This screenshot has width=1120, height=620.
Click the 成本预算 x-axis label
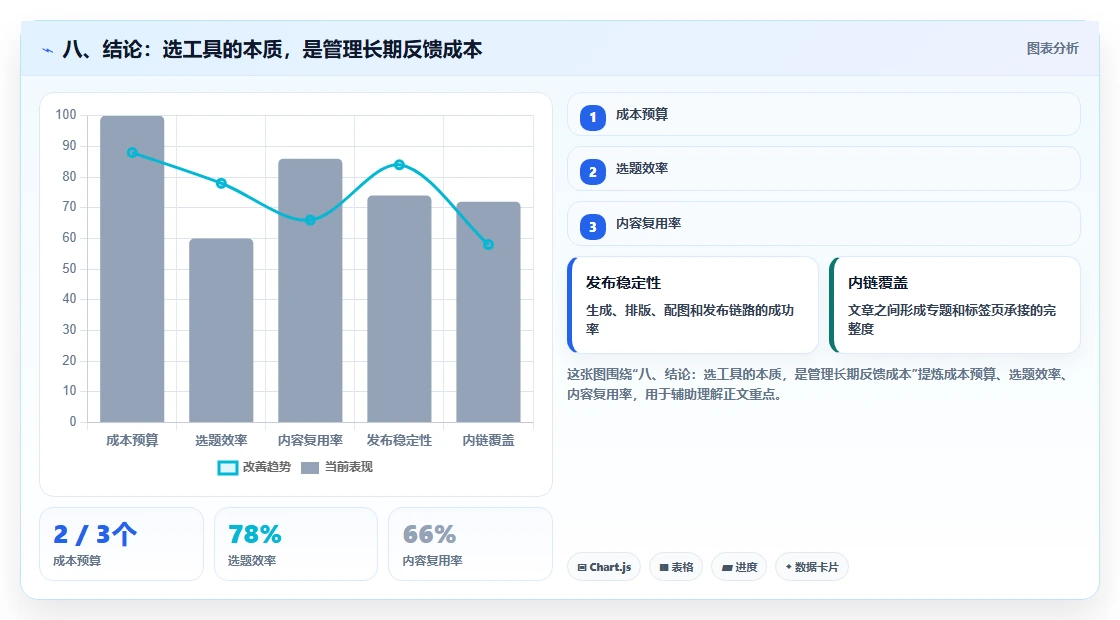[x=132, y=440]
